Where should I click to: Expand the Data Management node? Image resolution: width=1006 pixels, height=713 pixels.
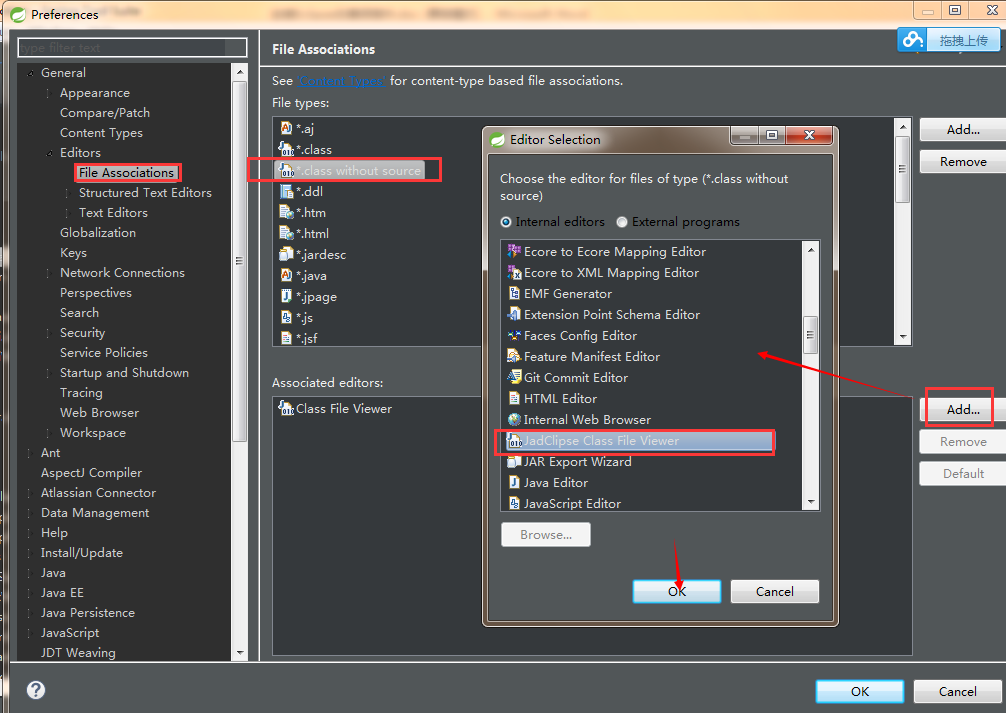(x=30, y=513)
